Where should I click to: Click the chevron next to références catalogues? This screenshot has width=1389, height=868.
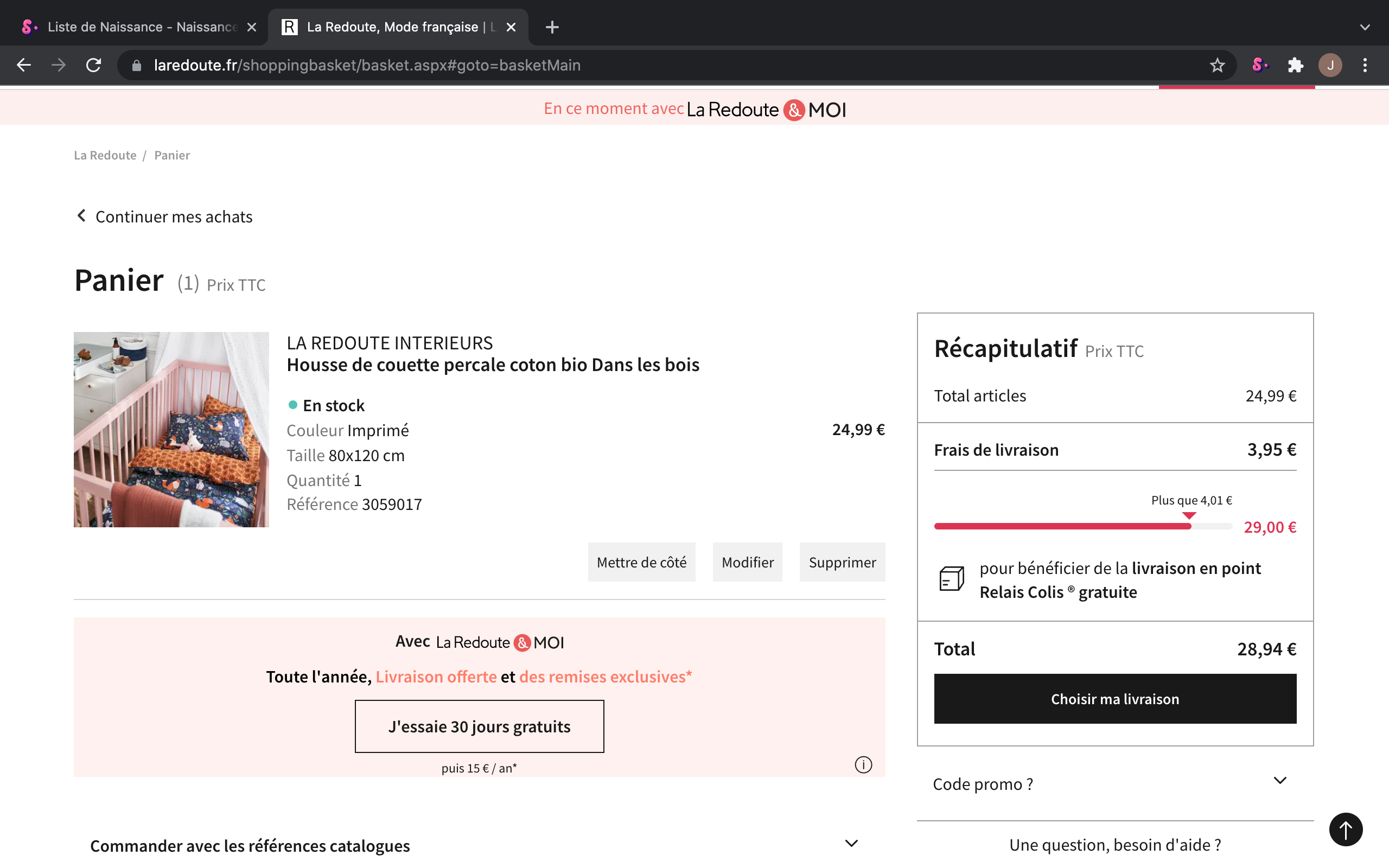852,843
